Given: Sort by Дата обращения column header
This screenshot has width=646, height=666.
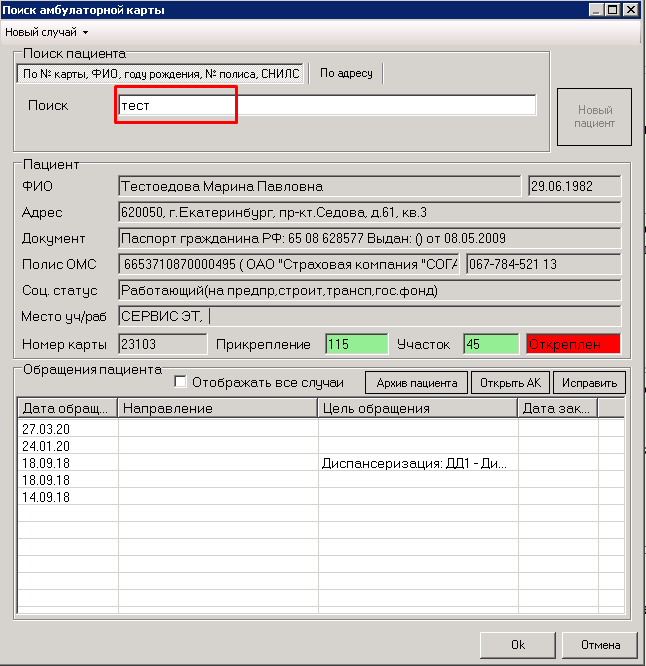Looking at the screenshot, I should click(x=67, y=408).
